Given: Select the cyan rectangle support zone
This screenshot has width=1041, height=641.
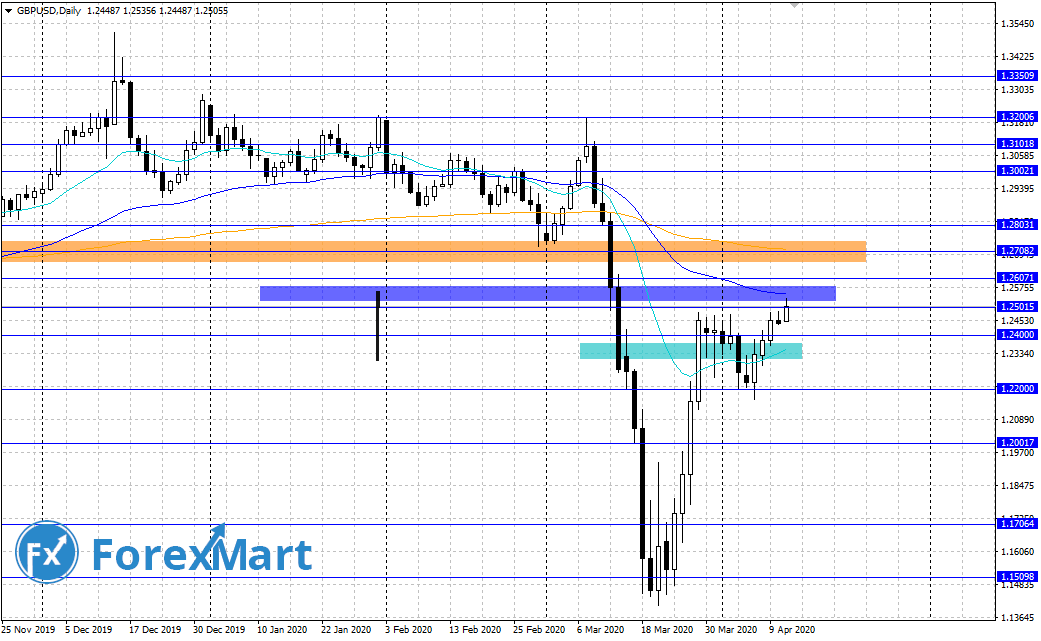Looking at the screenshot, I should [x=690, y=351].
